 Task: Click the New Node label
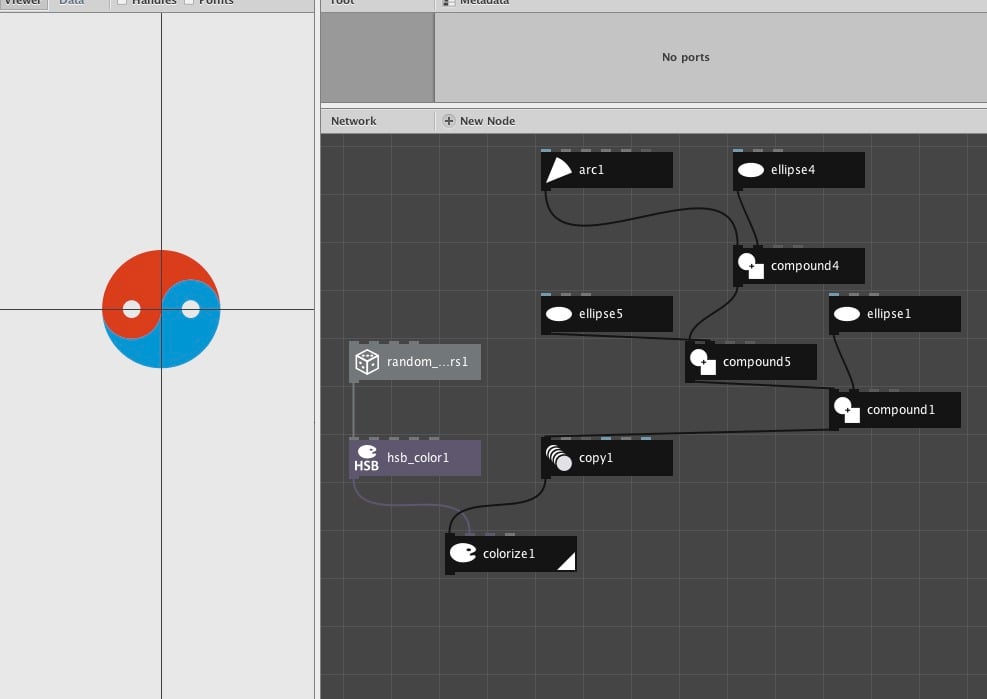tap(487, 121)
